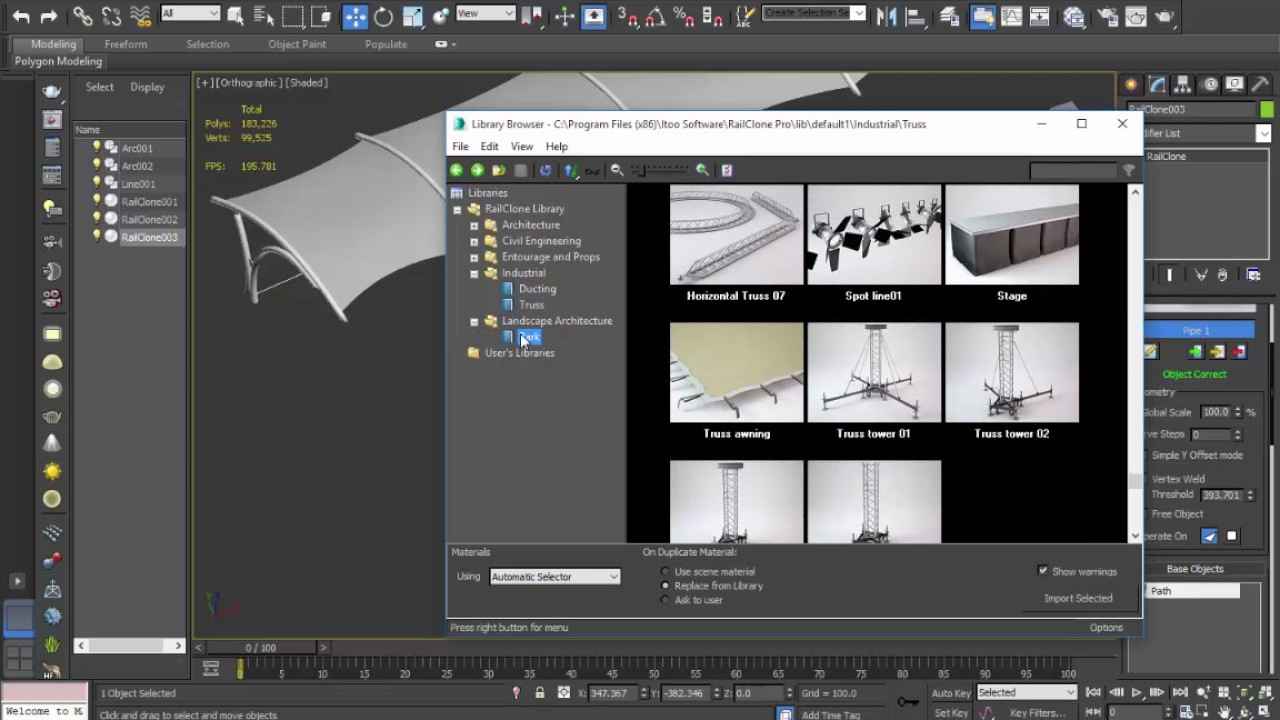The height and width of the screenshot is (720, 1280).
Task: Click the Import Selected button
Action: [1077, 598]
